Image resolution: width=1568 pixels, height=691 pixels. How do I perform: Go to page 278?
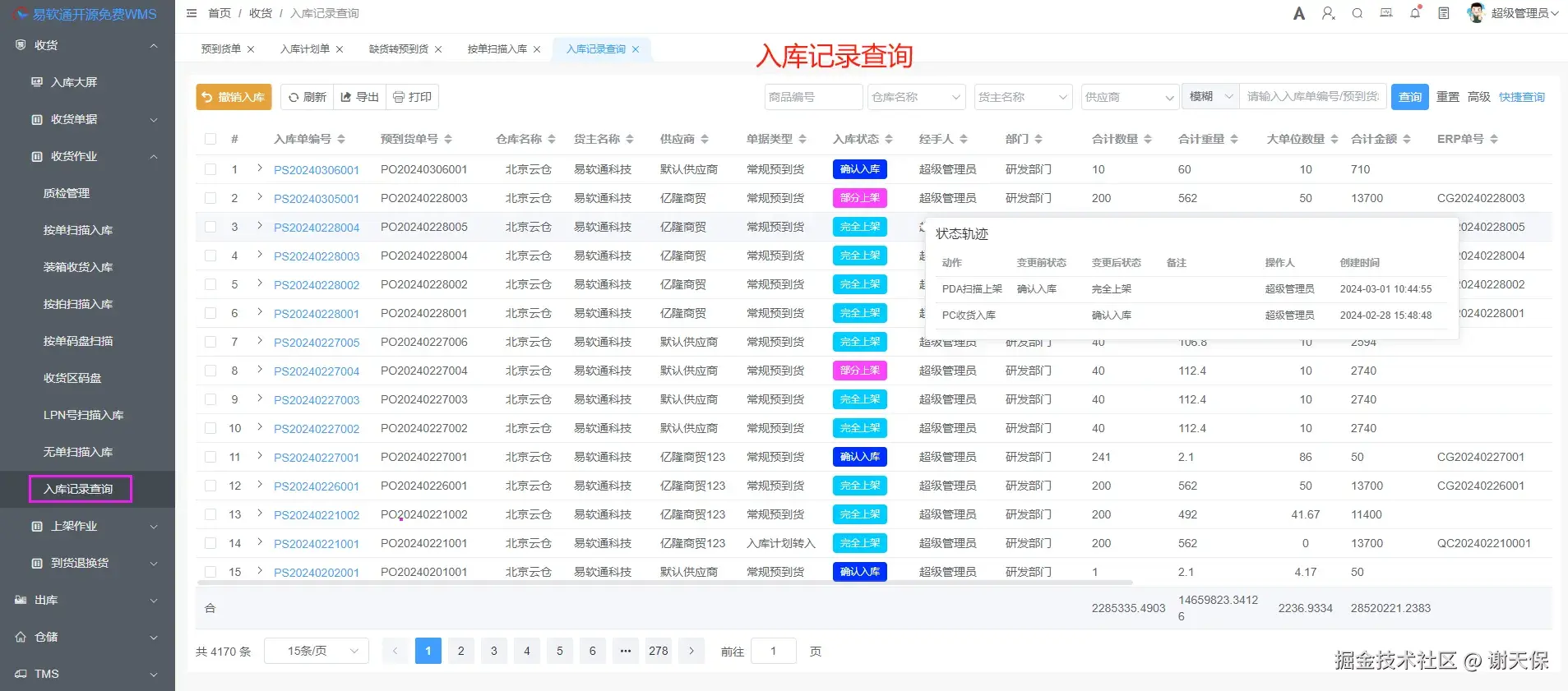tap(659, 651)
